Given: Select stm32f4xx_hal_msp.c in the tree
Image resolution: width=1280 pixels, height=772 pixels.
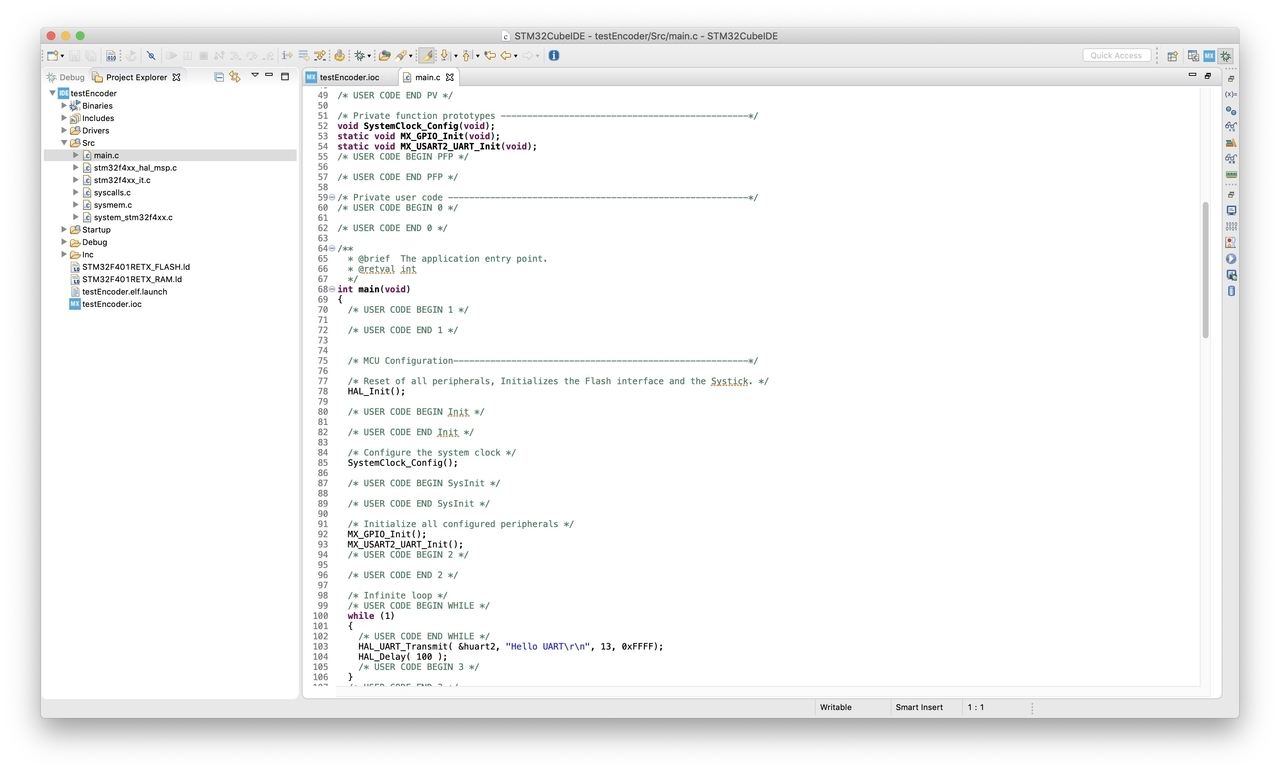Looking at the screenshot, I should click(135, 168).
